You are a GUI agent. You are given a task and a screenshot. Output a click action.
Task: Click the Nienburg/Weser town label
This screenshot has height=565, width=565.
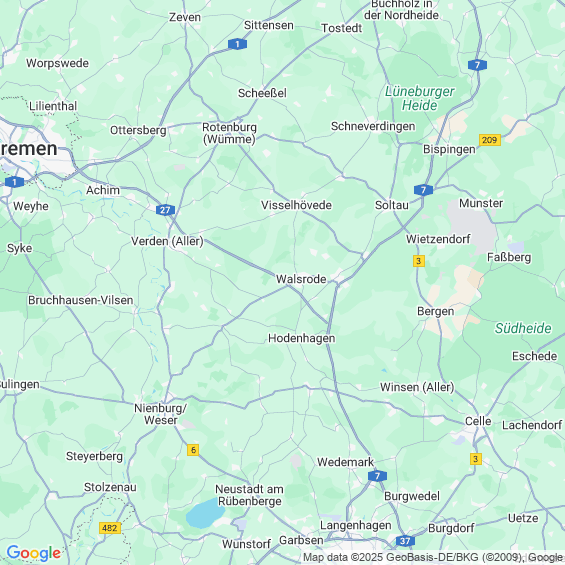[160, 414]
